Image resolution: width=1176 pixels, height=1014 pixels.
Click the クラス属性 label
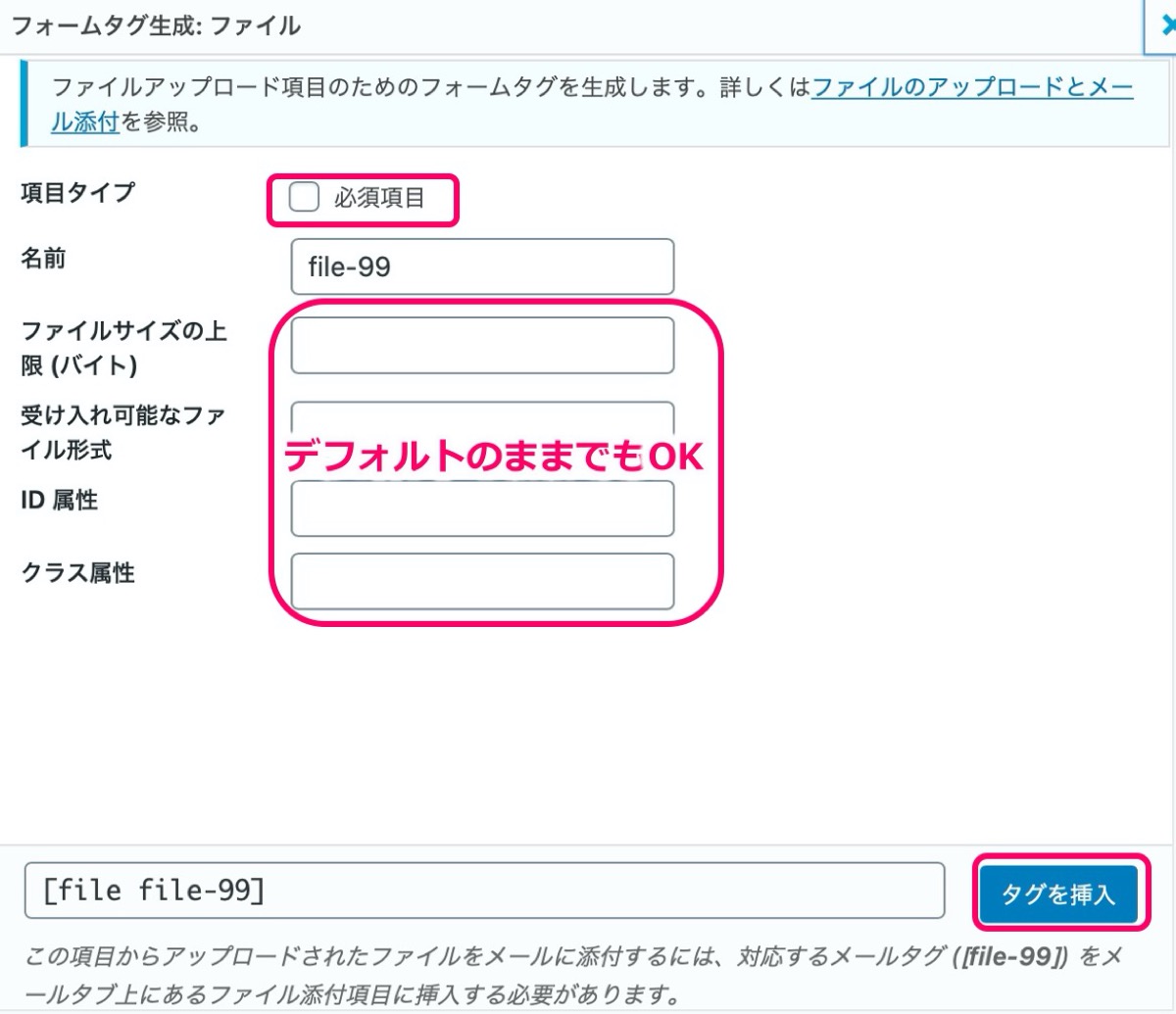(77, 574)
